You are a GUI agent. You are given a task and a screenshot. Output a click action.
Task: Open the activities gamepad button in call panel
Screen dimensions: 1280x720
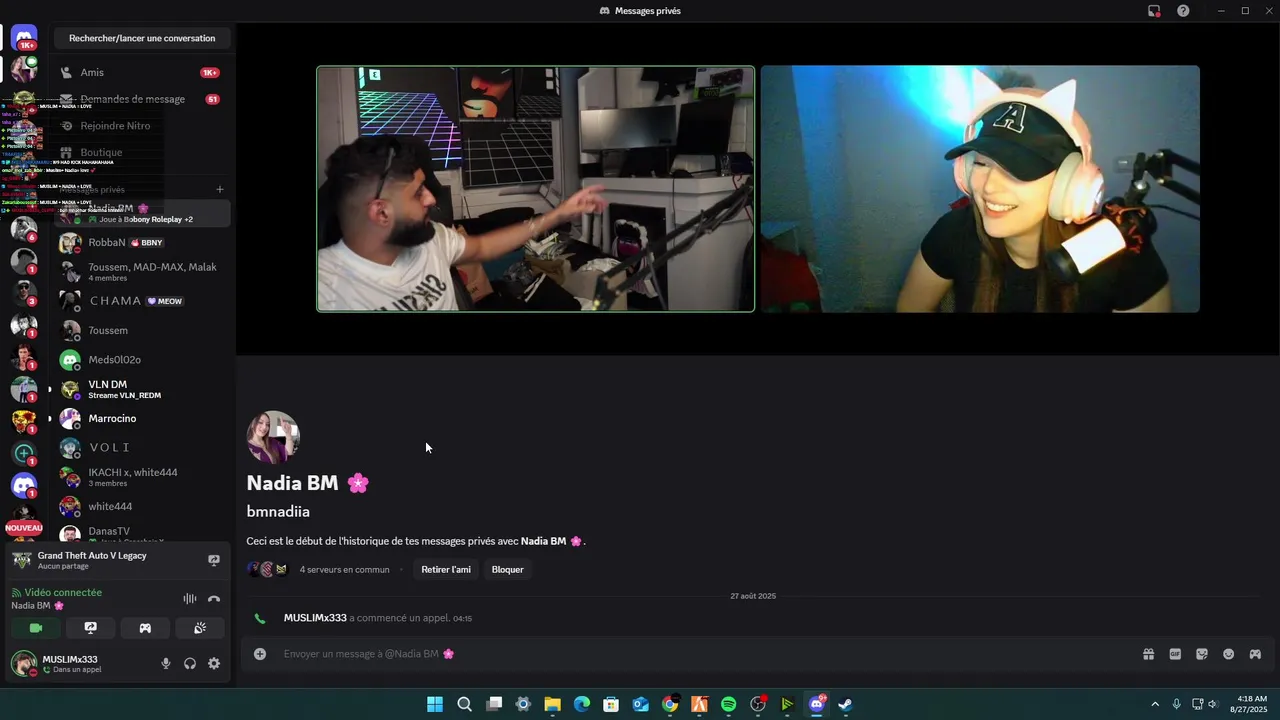click(x=145, y=628)
